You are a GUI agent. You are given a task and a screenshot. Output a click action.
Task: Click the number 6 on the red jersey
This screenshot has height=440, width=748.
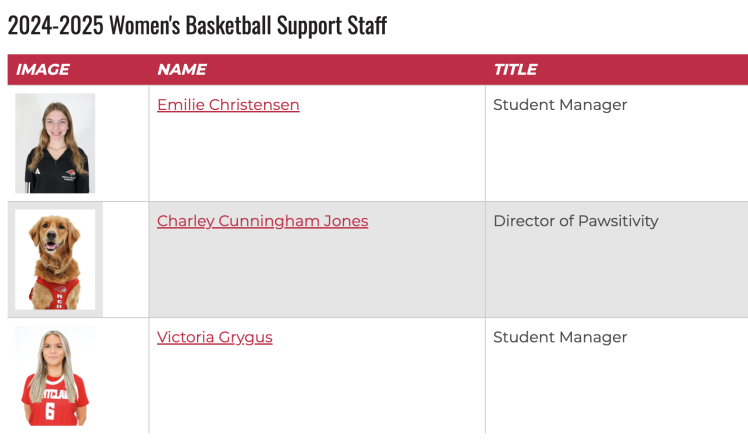[47, 412]
